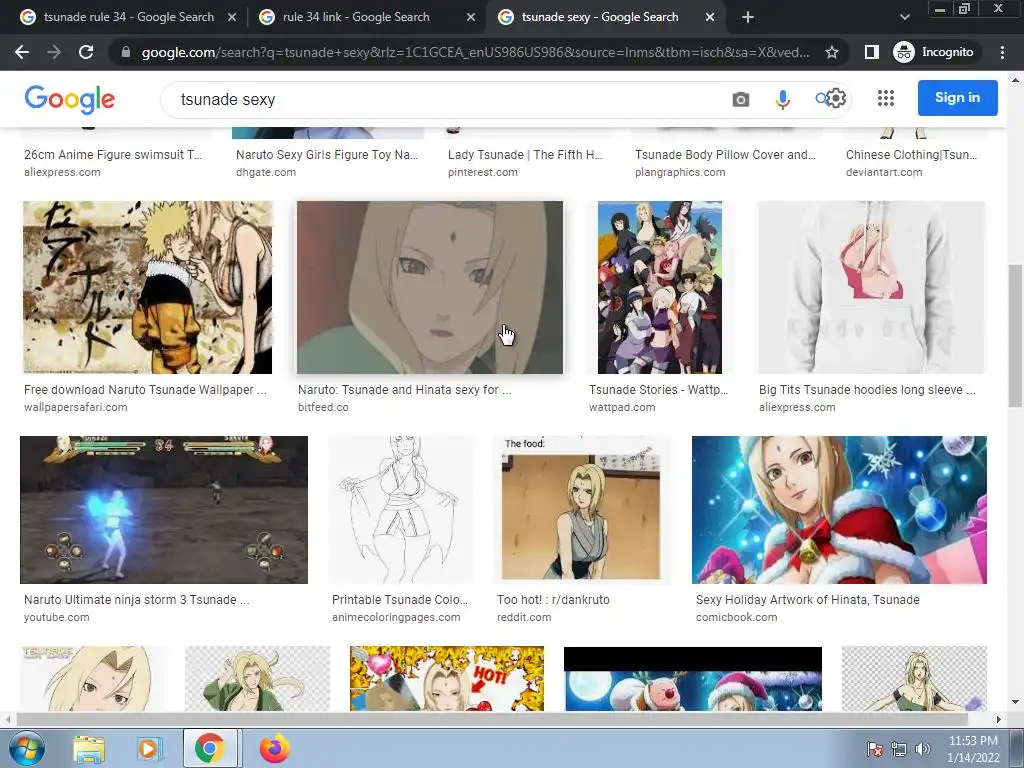1024x768 pixels.
Task: Click 'Tsunade Stories - Wattp...' title
Action: [658, 390]
